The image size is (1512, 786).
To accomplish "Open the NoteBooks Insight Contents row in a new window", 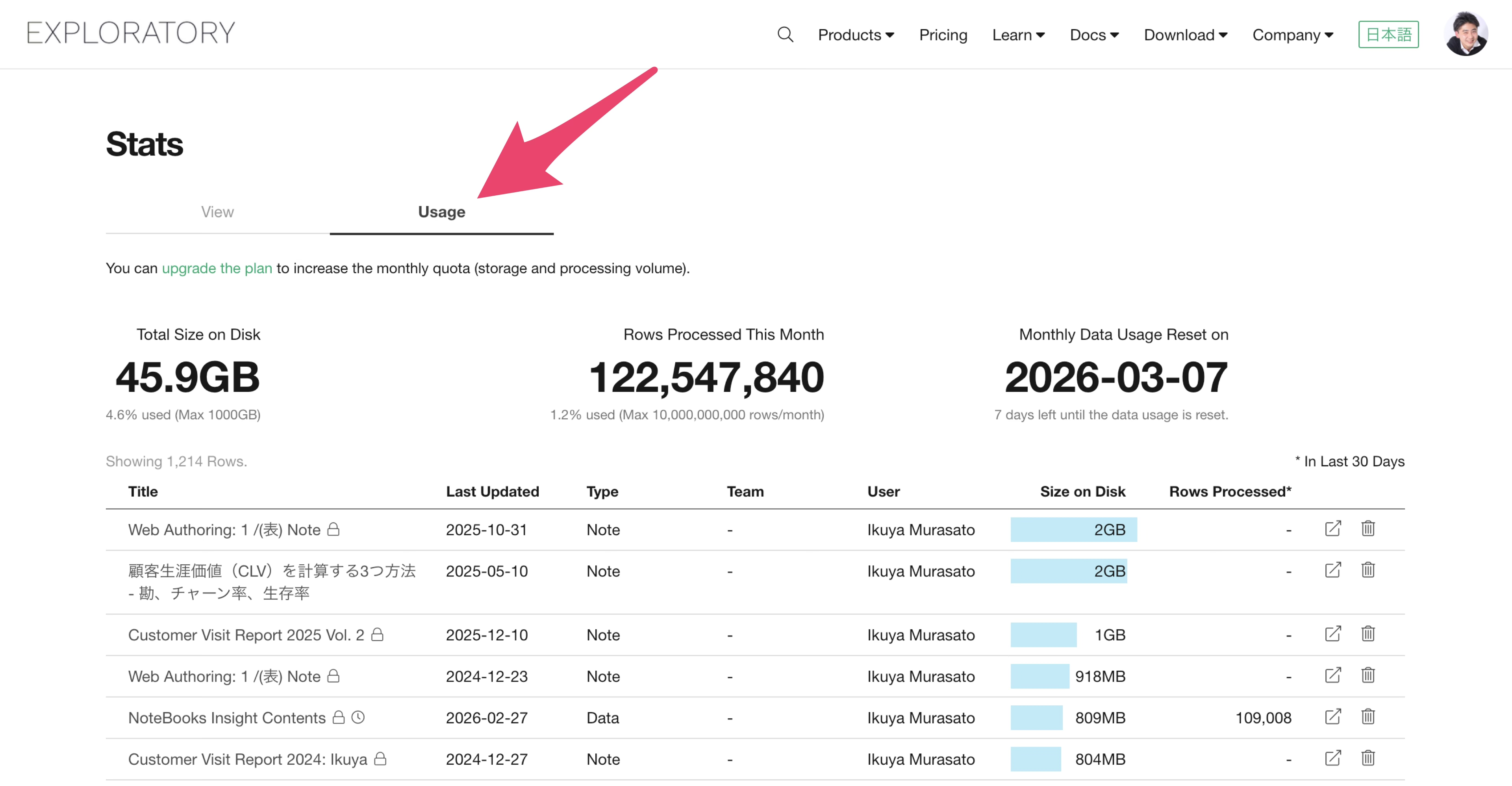I will pos(1332,717).
